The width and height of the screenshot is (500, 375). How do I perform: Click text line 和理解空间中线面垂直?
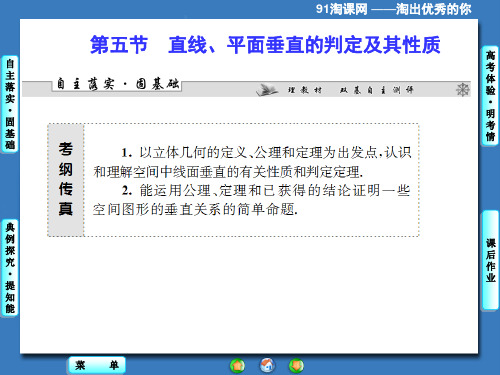coord(228,172)
